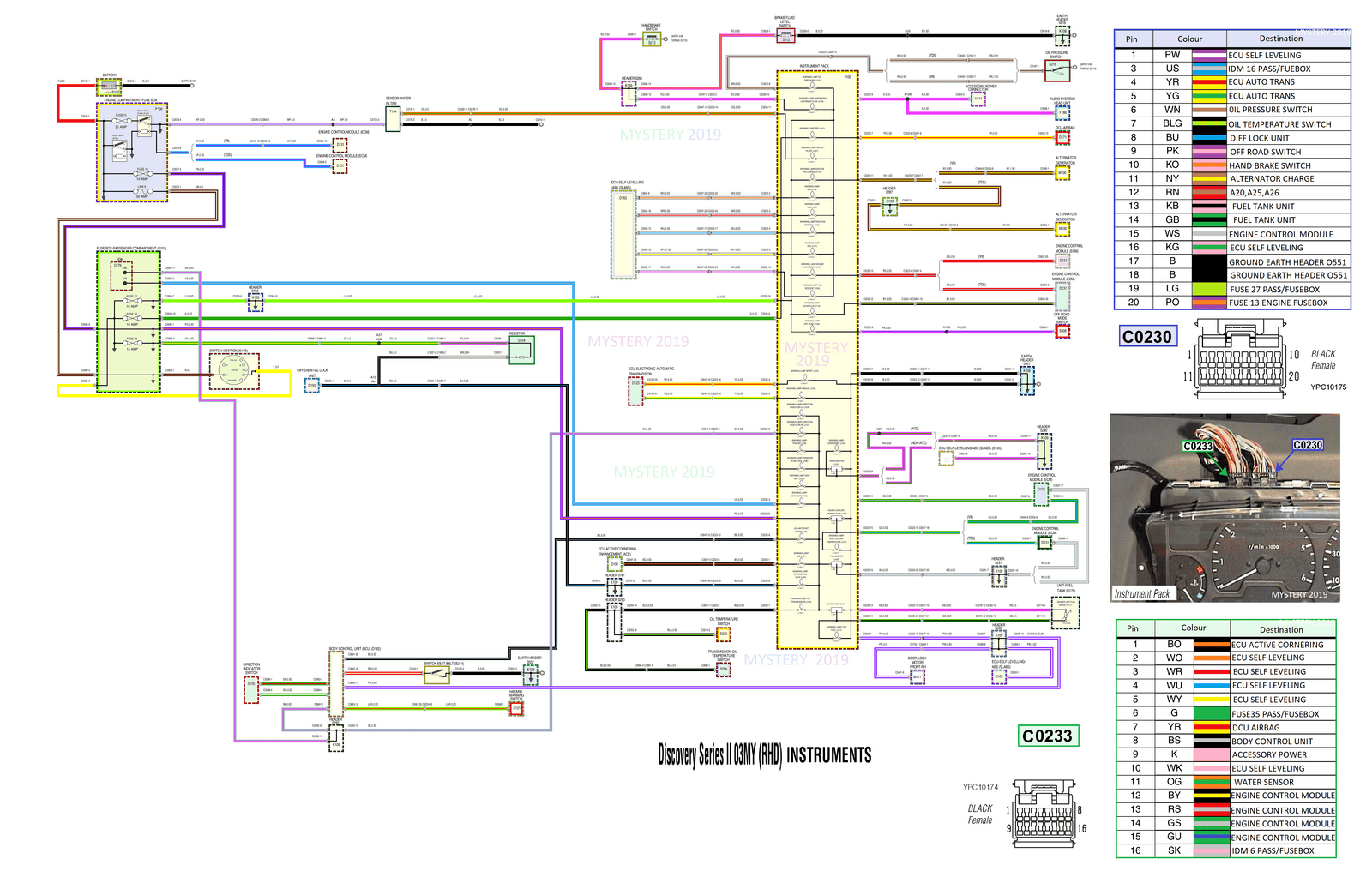
Task: Click 'ECU ACTIVE CORNERING' in the C0233 table
Action: [1278, 645]
